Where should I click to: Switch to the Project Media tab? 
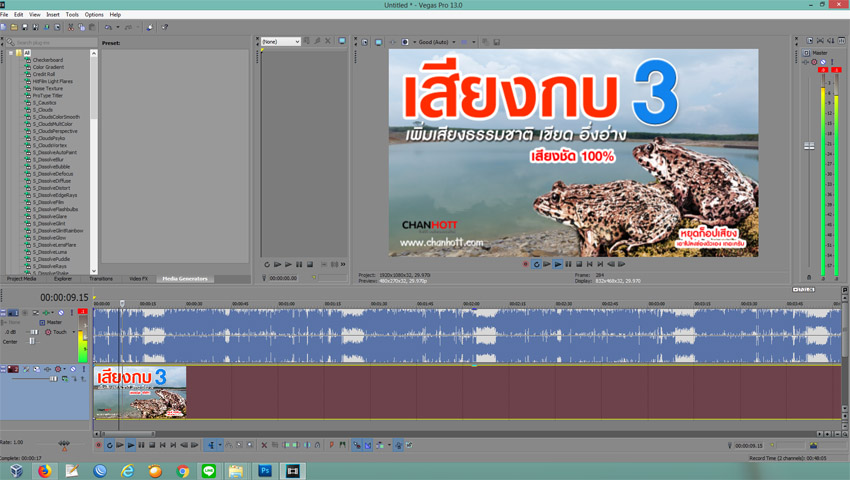(x=21, y=279)
